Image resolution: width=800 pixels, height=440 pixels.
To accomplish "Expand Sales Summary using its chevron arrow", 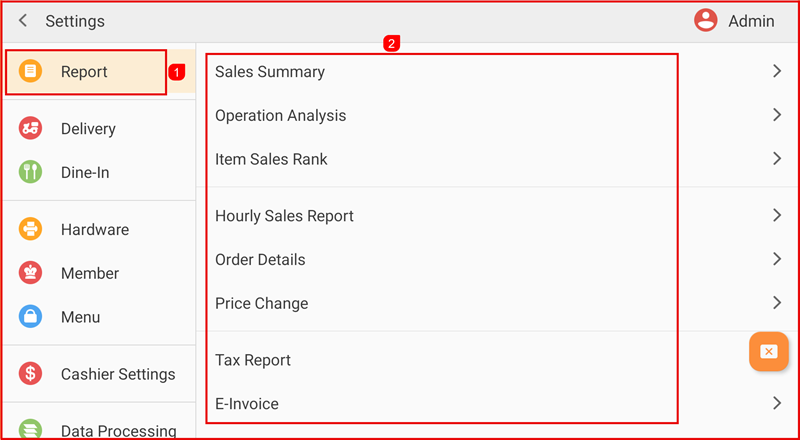I will tap(776, 71).
